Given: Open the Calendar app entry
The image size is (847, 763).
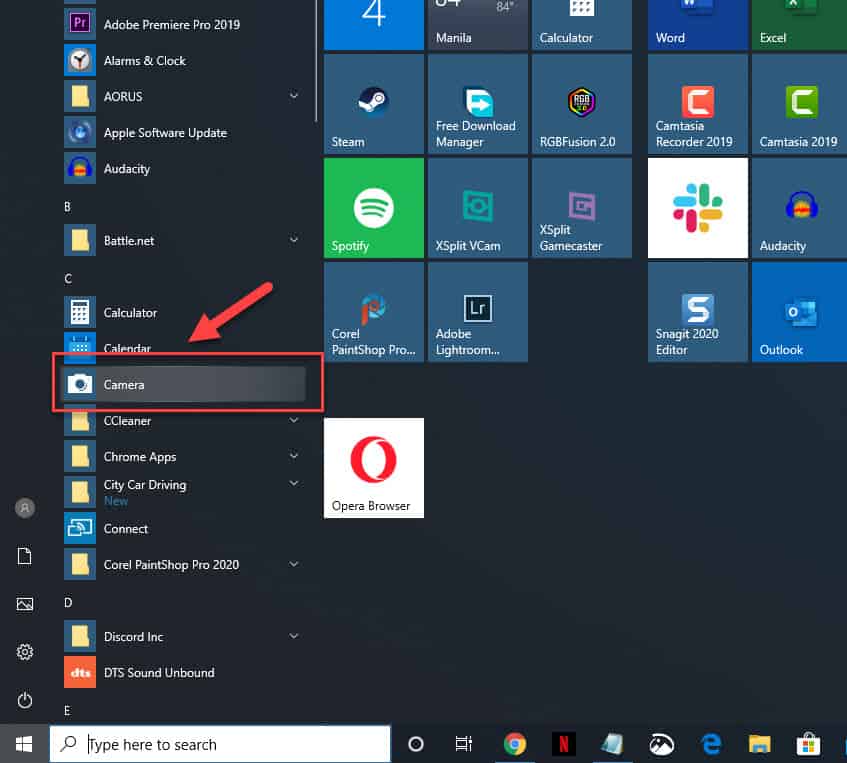Looking at the screenshot, I should click(x=184, y=347).
